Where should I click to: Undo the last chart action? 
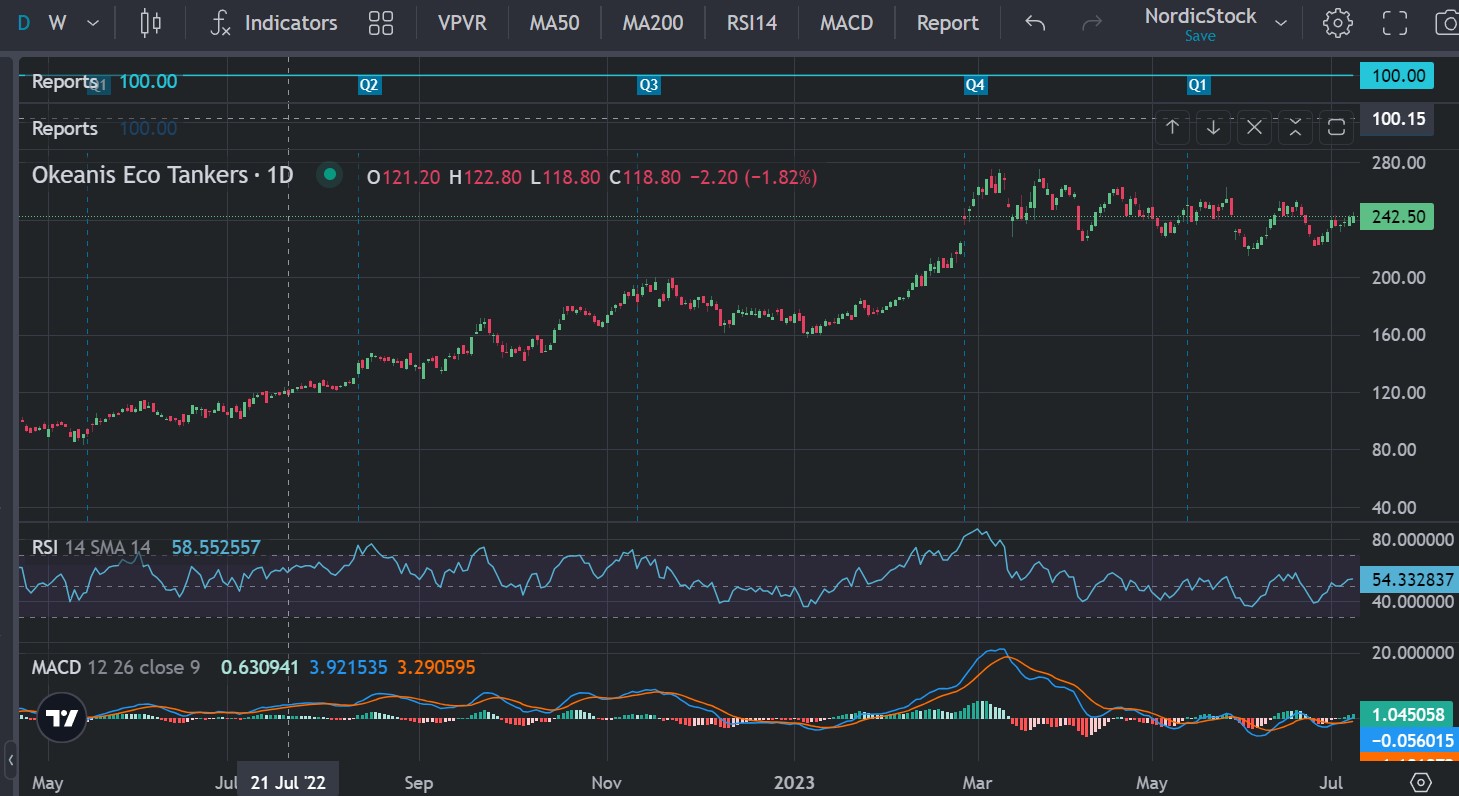(1036, 22)
